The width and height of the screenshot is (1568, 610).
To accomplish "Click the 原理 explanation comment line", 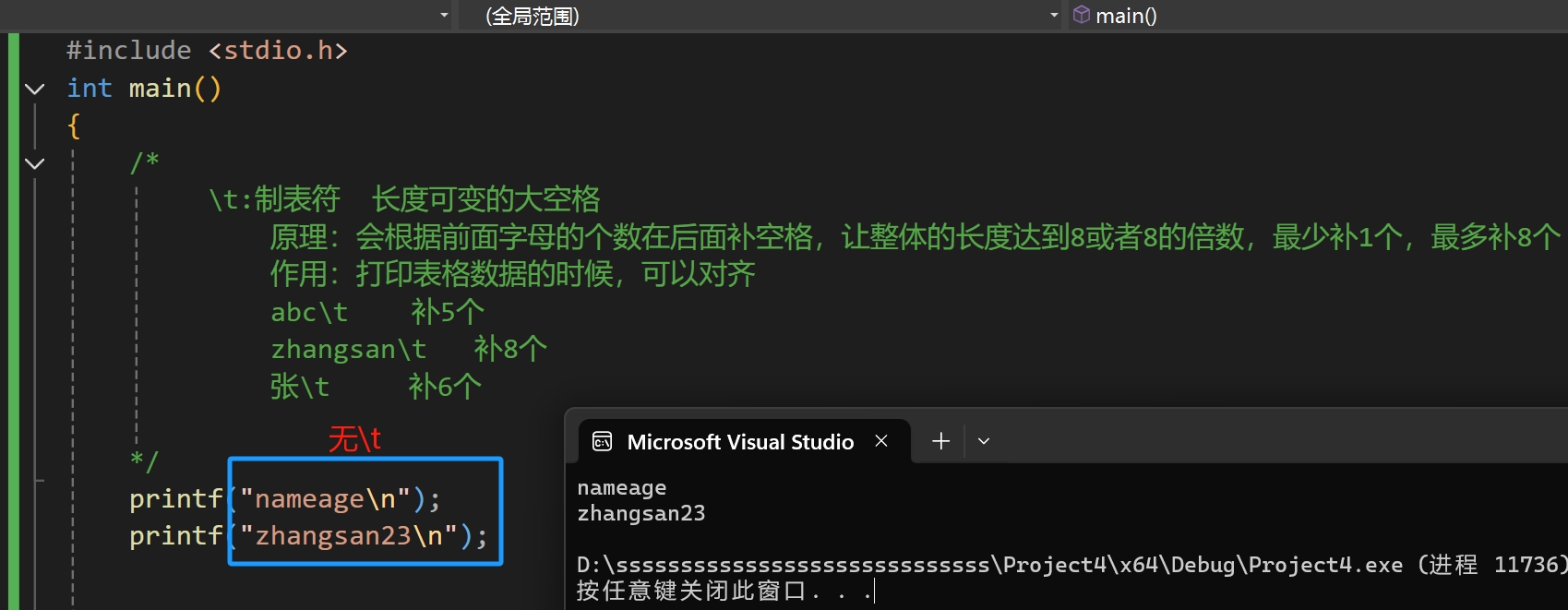I will coord(915,237).
